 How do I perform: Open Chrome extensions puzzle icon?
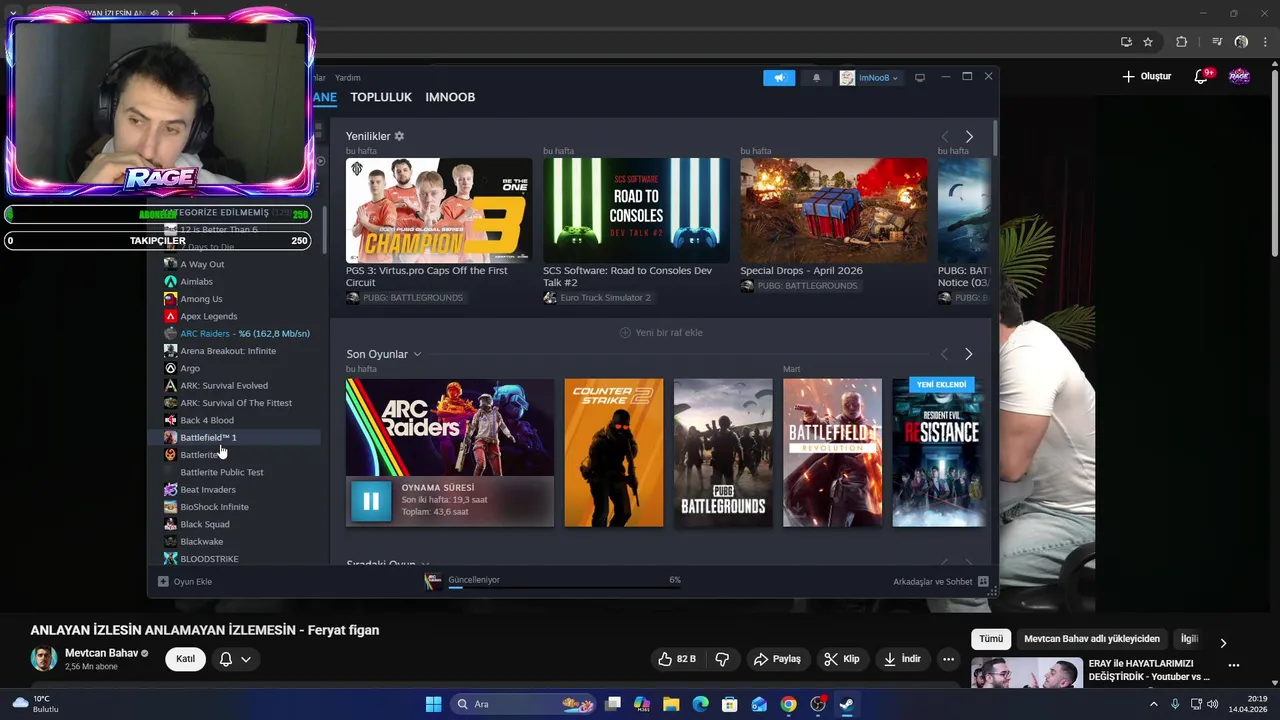[x=1181, y=42]
